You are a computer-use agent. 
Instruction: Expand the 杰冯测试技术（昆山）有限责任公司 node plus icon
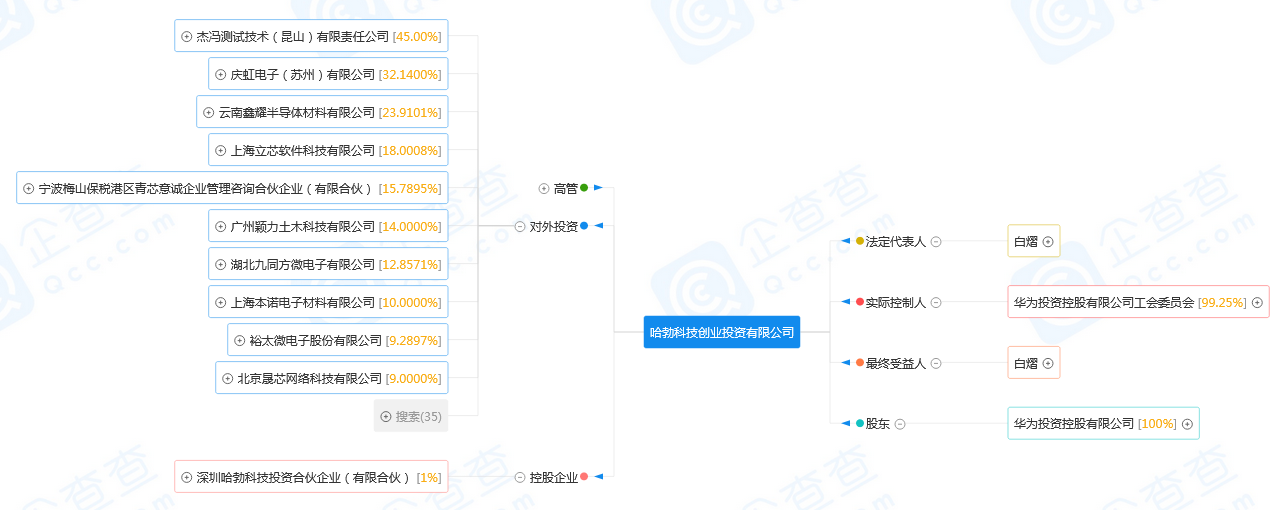click(187, 36)
